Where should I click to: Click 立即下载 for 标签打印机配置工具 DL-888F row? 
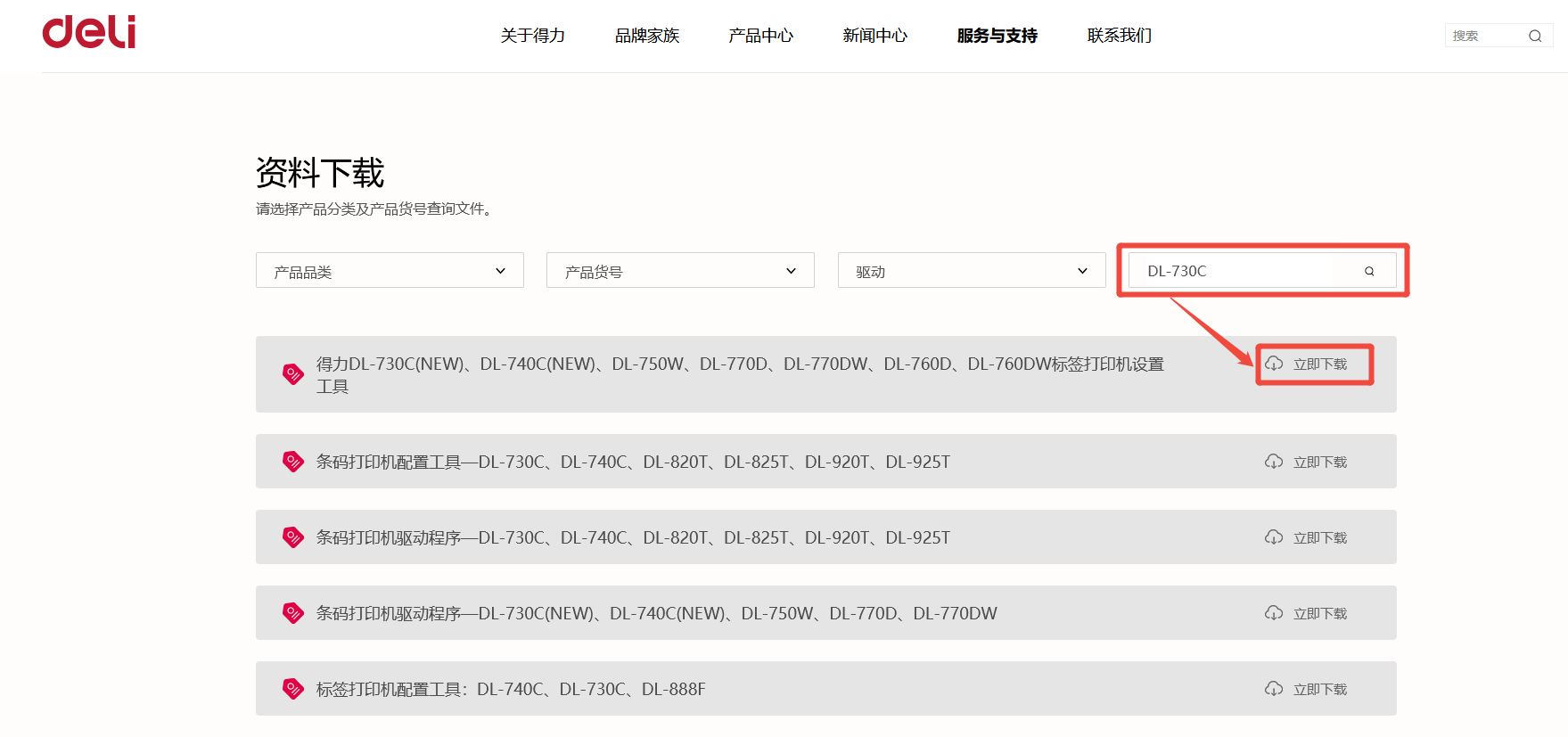click(1320, 690)
